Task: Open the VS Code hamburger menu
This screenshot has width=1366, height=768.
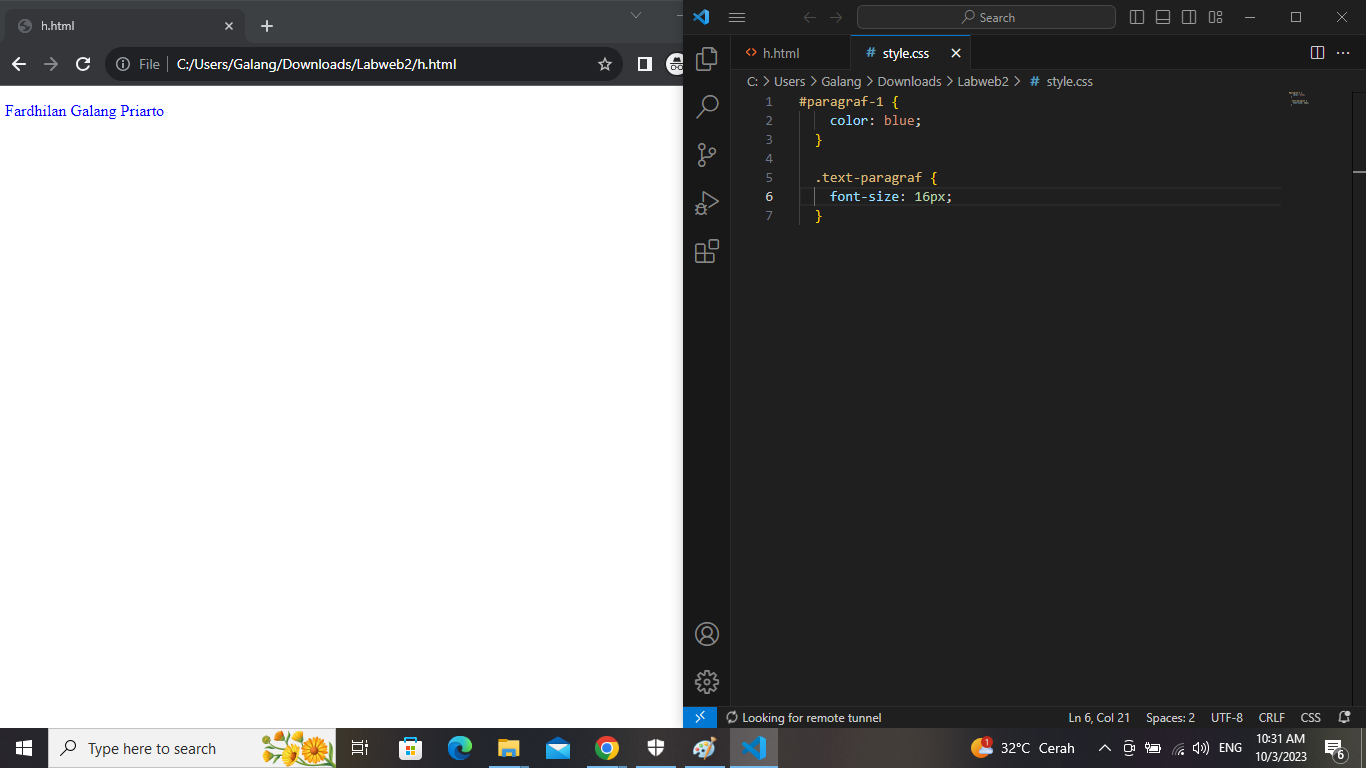Action: (x=737, y=16)
